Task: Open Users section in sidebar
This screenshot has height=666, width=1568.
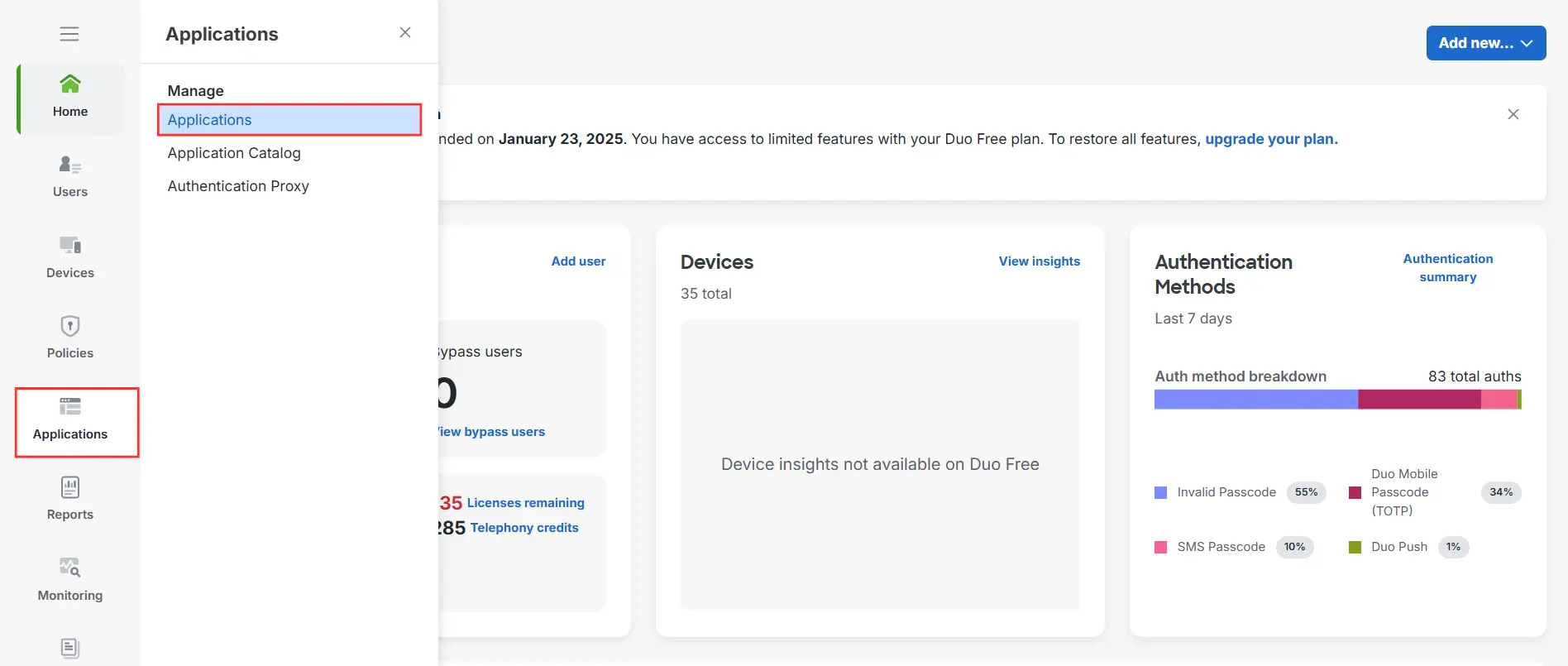Action: coord(70,177)
